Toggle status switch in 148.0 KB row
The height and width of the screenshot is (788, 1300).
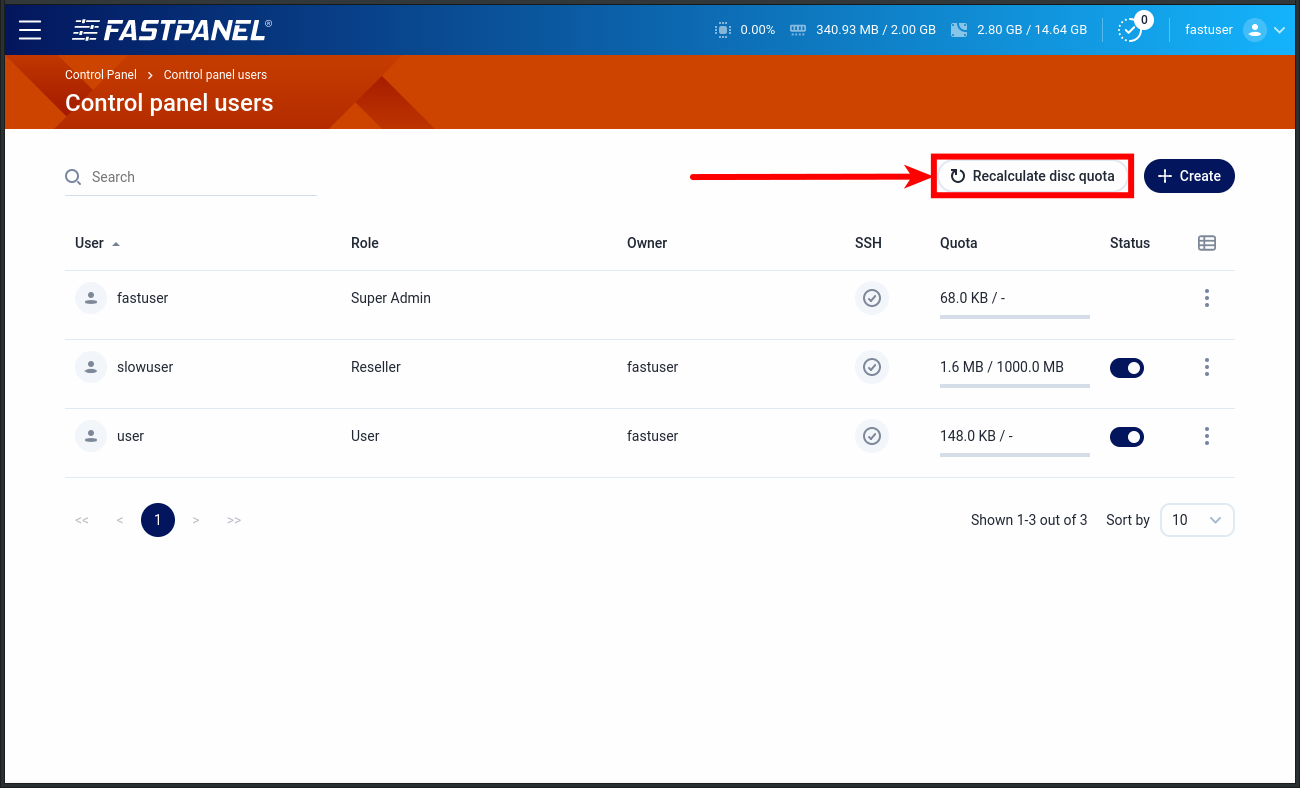(1127, 437)
